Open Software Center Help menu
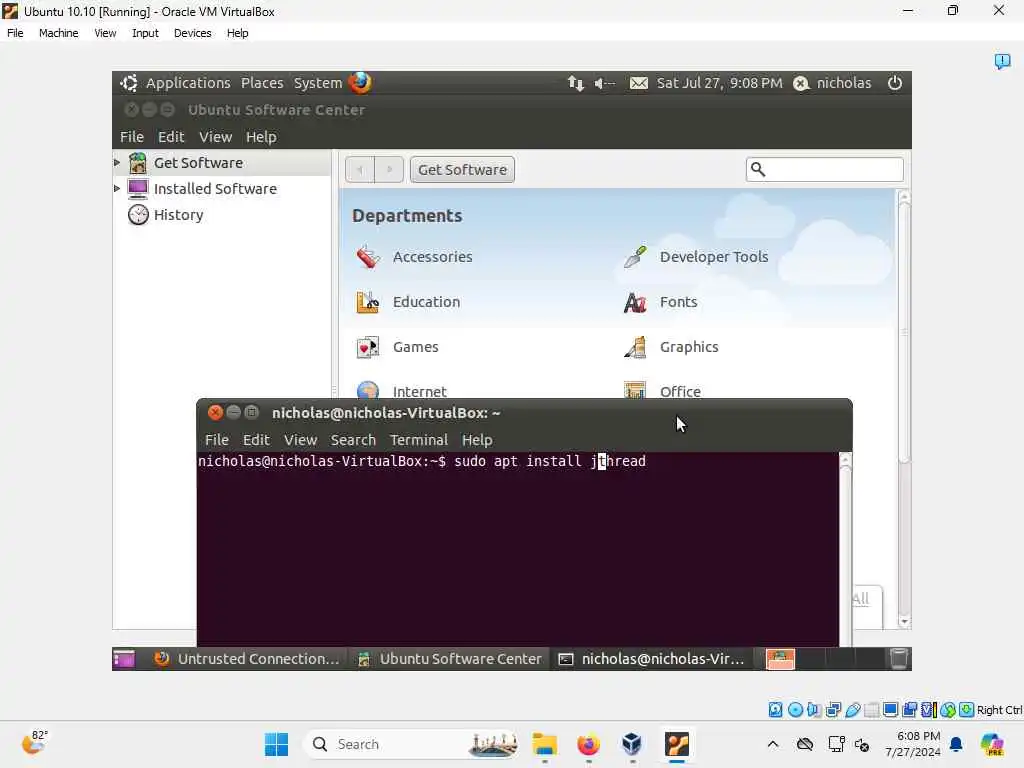The width and height of the screenshot is (1024, 768). pos(261,136)
